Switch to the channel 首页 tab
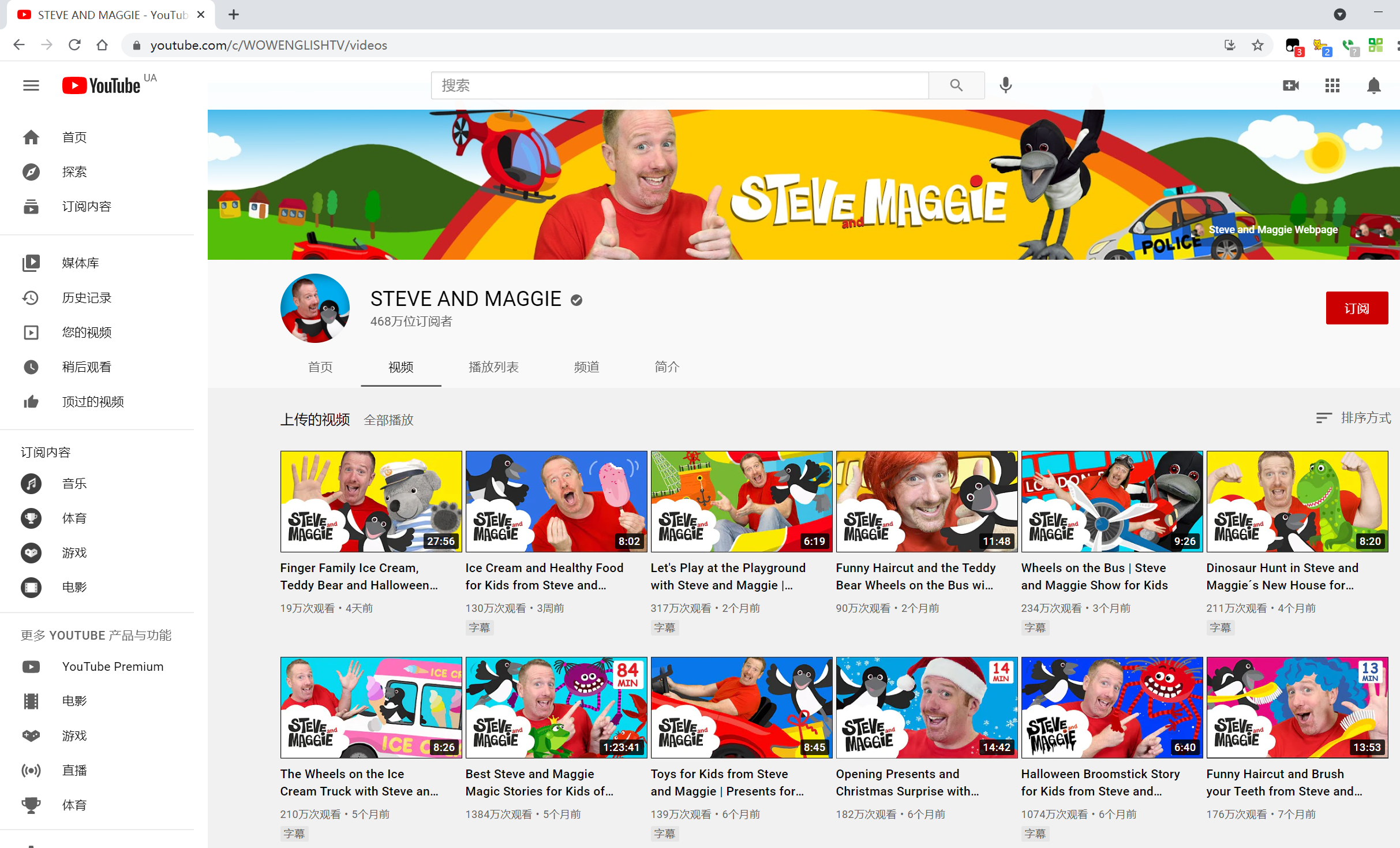The height and width of the screenshot is (848, 1400). pyautogui.click(x=320, y=367)
